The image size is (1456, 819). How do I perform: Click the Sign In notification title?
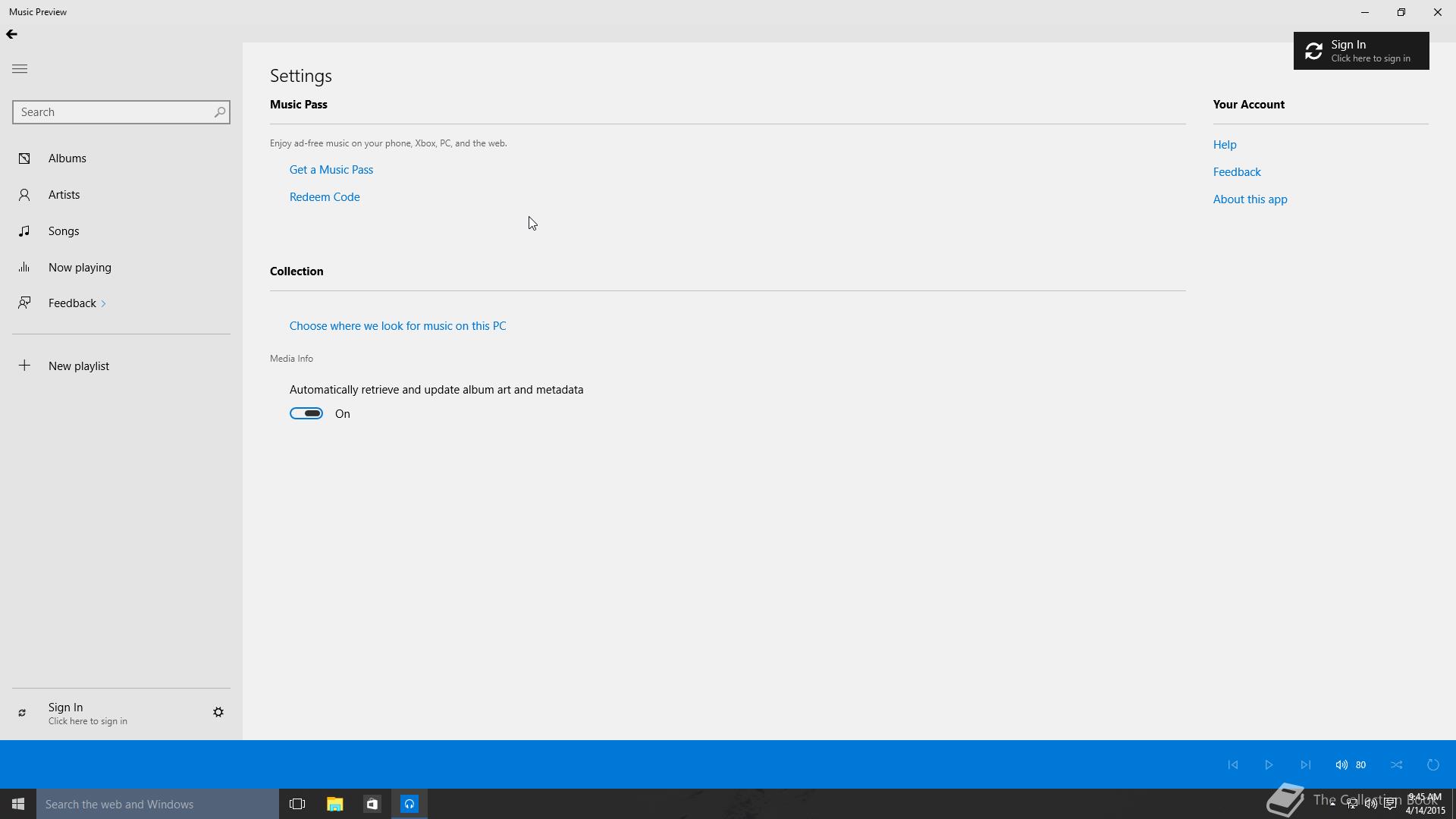pyautogui.click(x=1348, y=45)
